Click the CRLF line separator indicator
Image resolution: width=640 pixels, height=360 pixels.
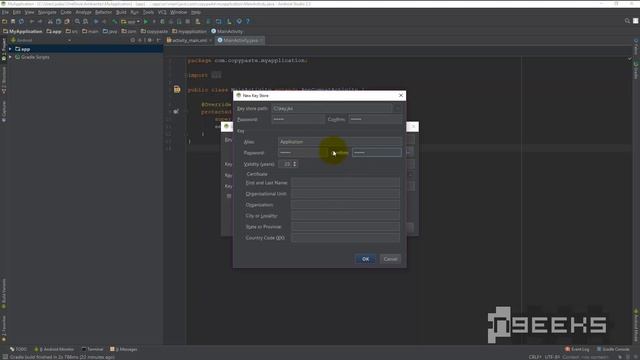535,357
